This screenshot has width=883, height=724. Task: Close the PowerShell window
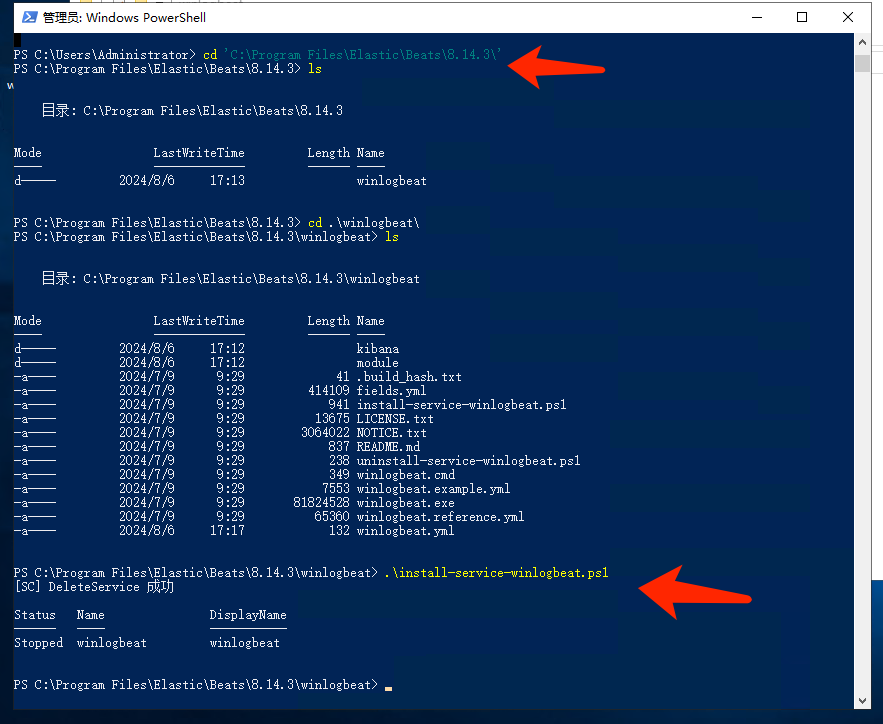coord(848,17)
